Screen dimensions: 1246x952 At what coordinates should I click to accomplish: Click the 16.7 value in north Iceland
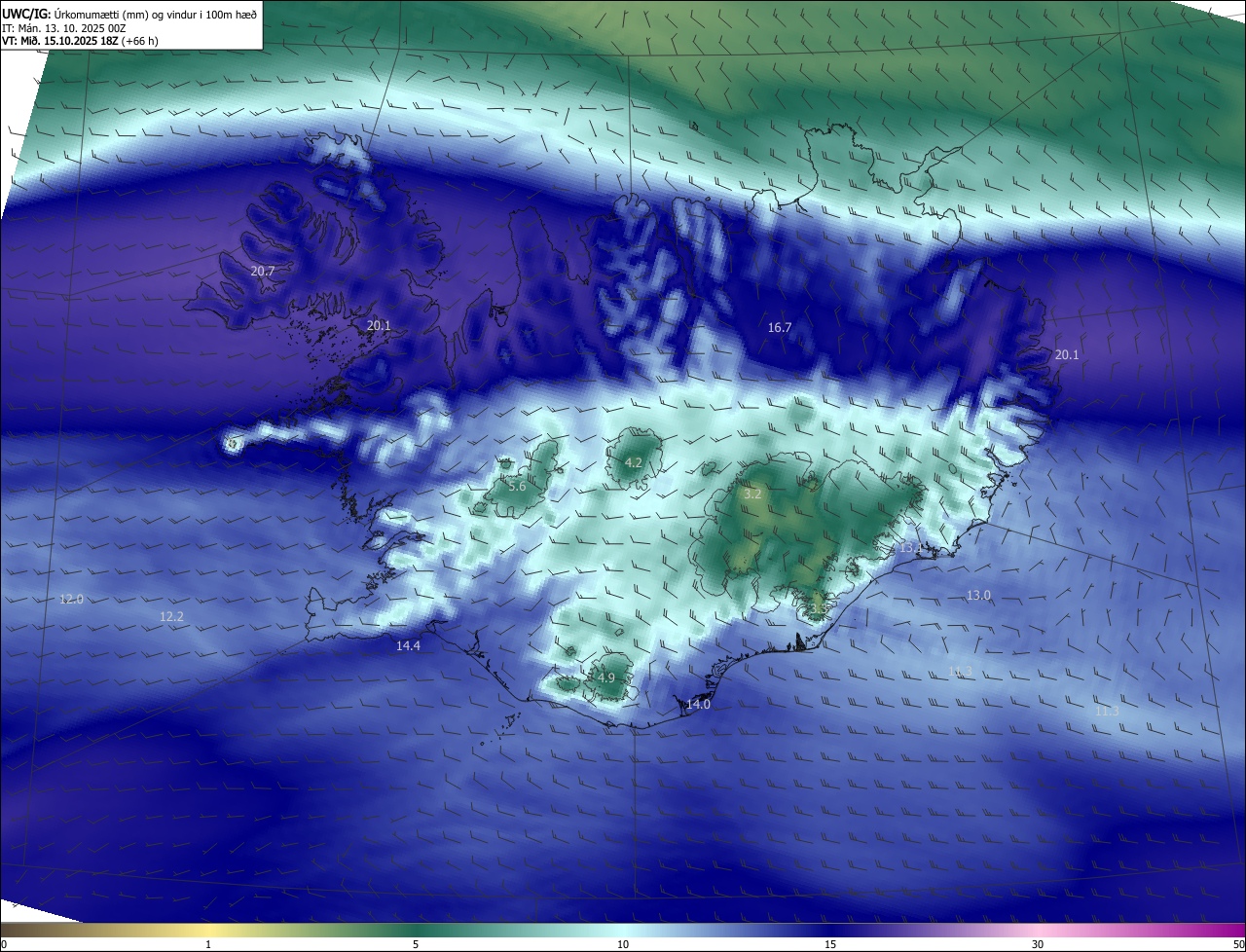point(780,328)
